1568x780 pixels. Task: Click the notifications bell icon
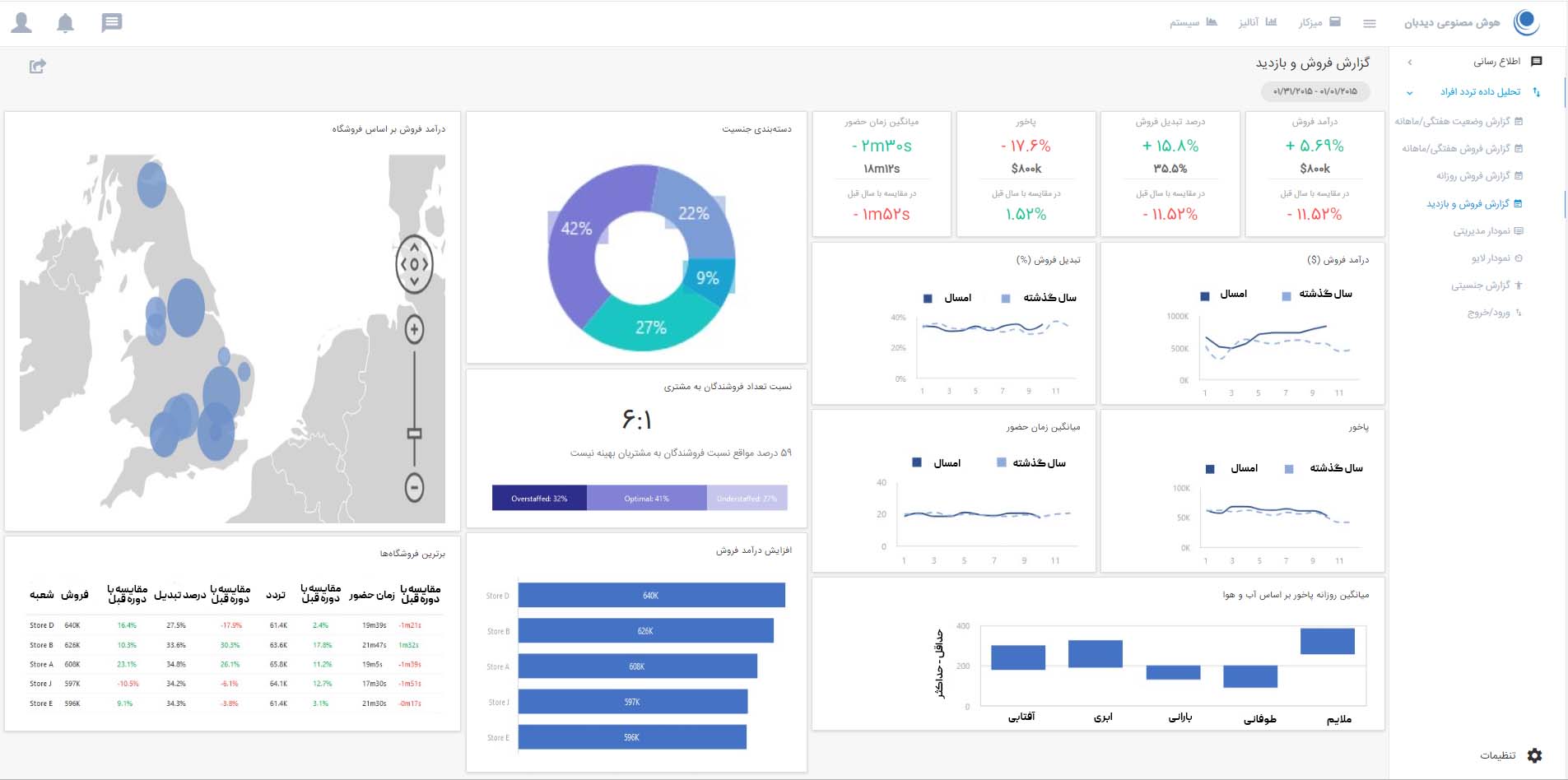[65, 23]
